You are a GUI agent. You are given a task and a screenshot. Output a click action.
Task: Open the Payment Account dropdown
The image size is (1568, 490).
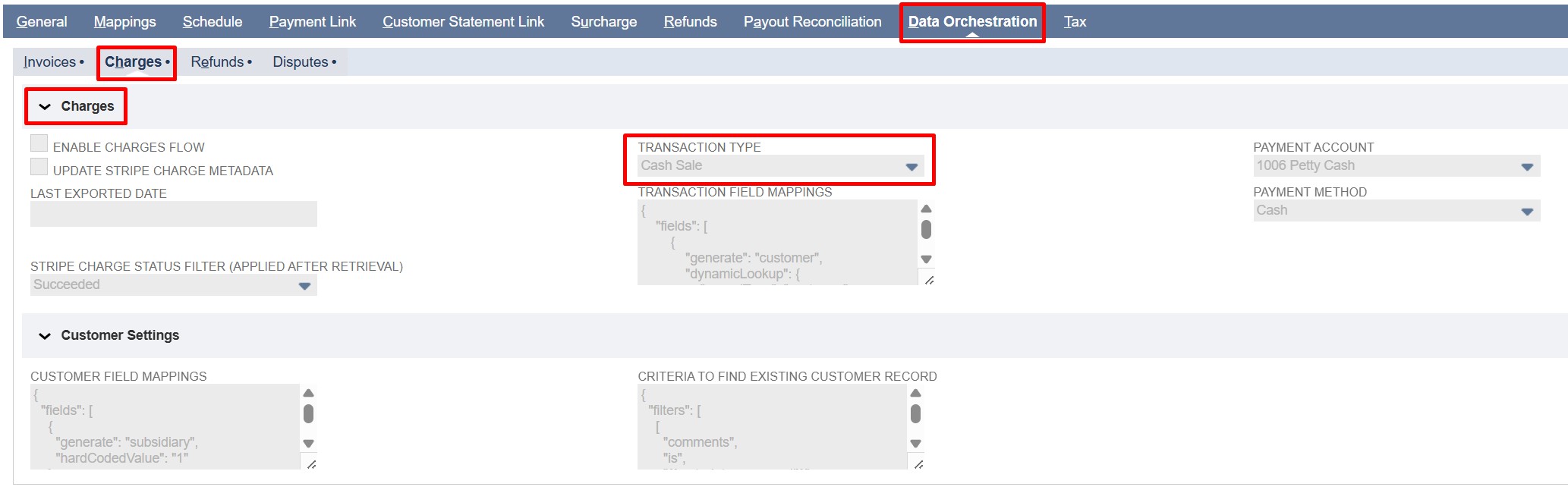point(1396,166)
